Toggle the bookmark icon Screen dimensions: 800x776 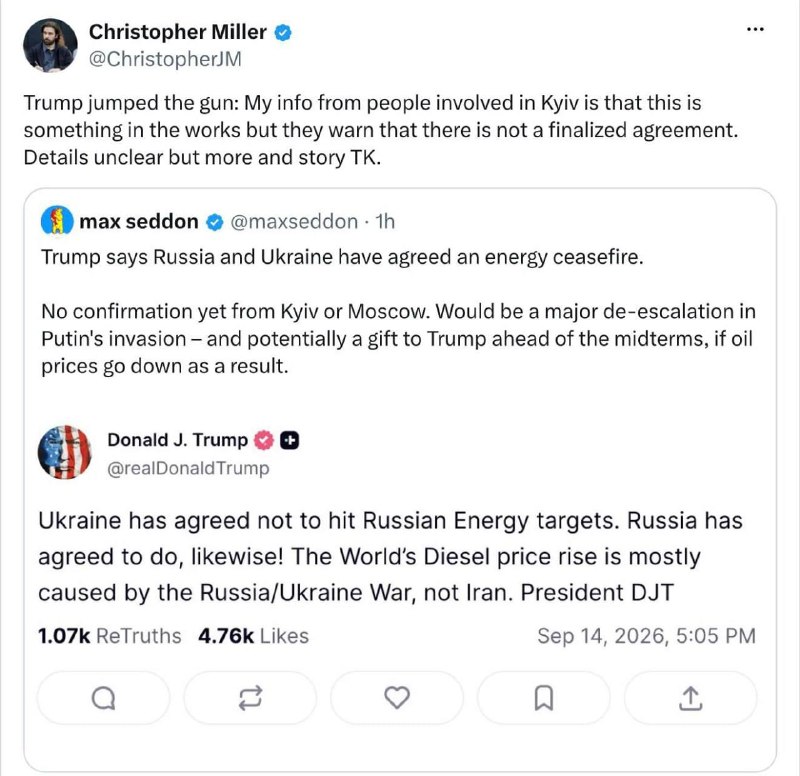click(x=543, y=698)
